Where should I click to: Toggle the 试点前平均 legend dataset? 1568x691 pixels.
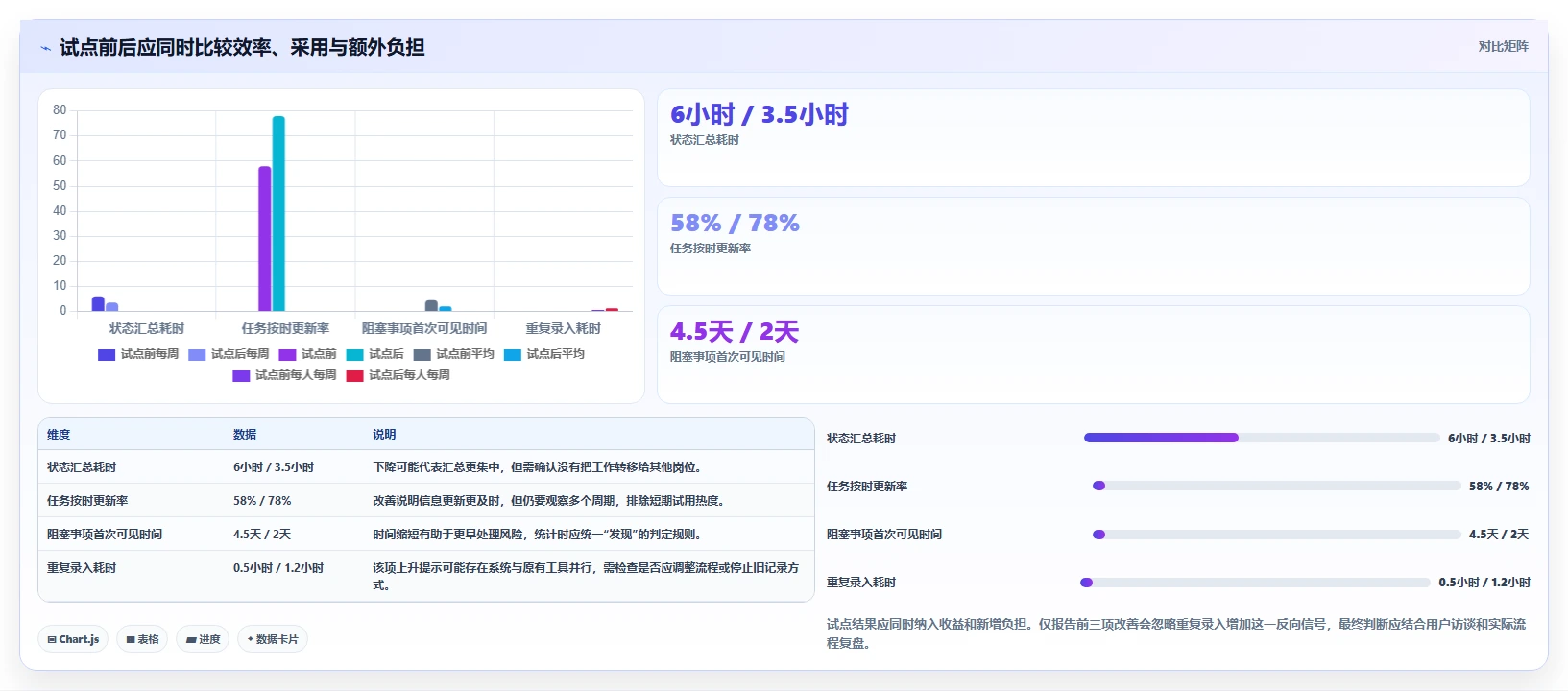(453, 354)
